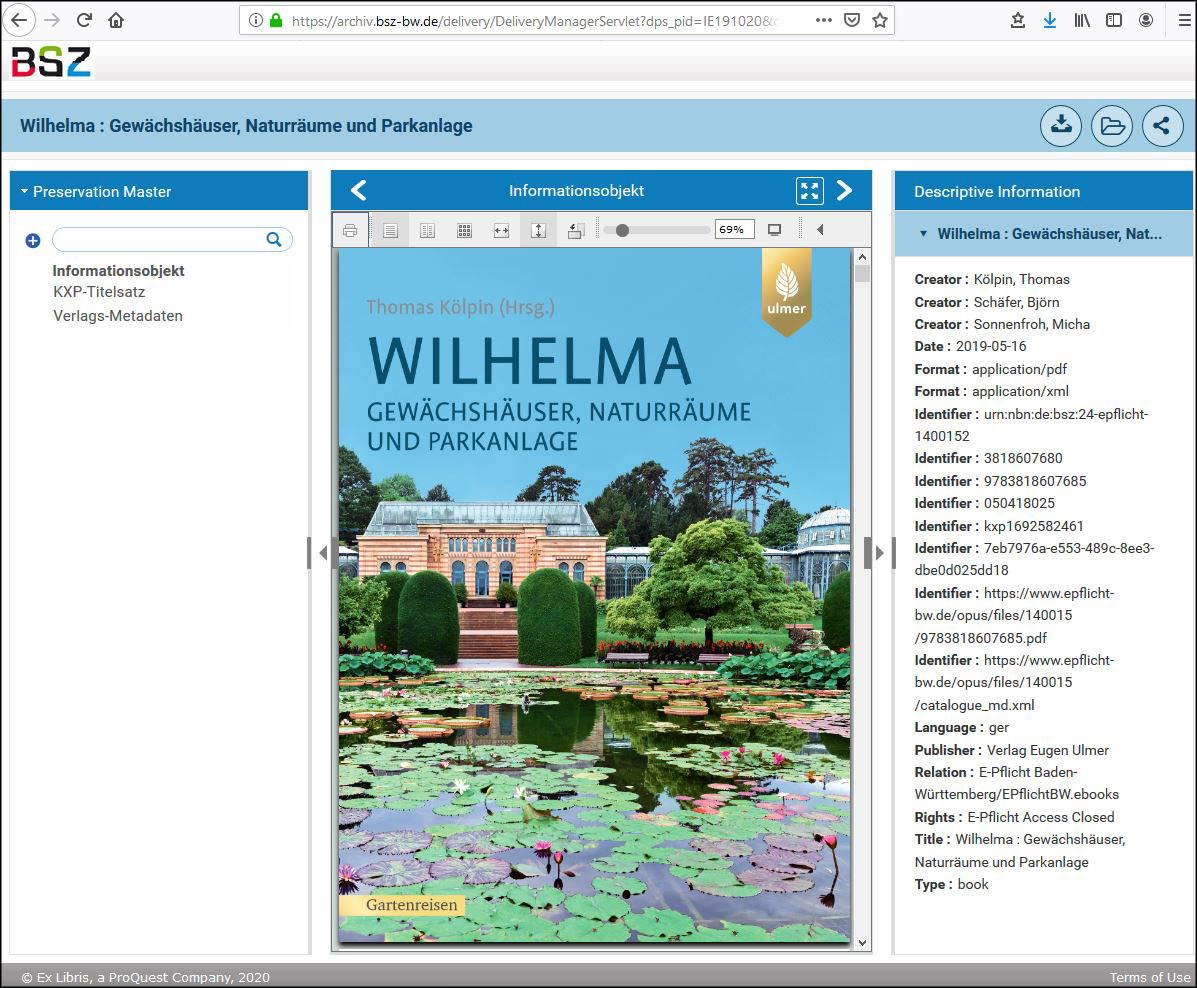Open the browser library
Screen dimensions: 1197x988
coord(1082,21)
